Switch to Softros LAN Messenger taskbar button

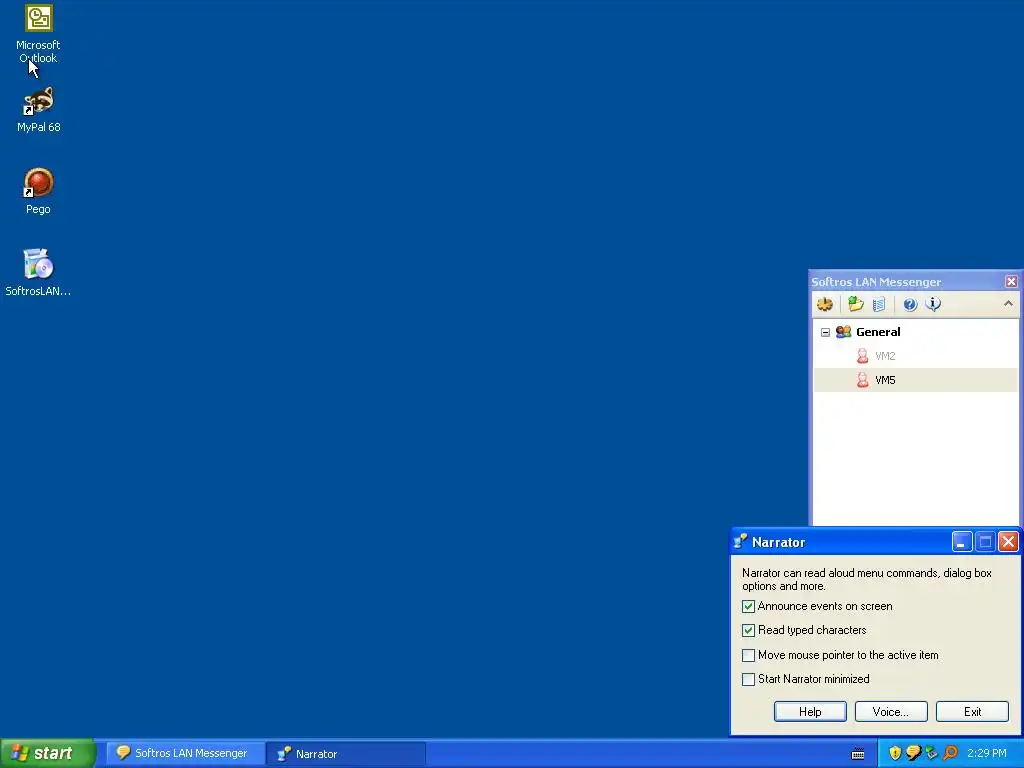(x=183, y=753)
